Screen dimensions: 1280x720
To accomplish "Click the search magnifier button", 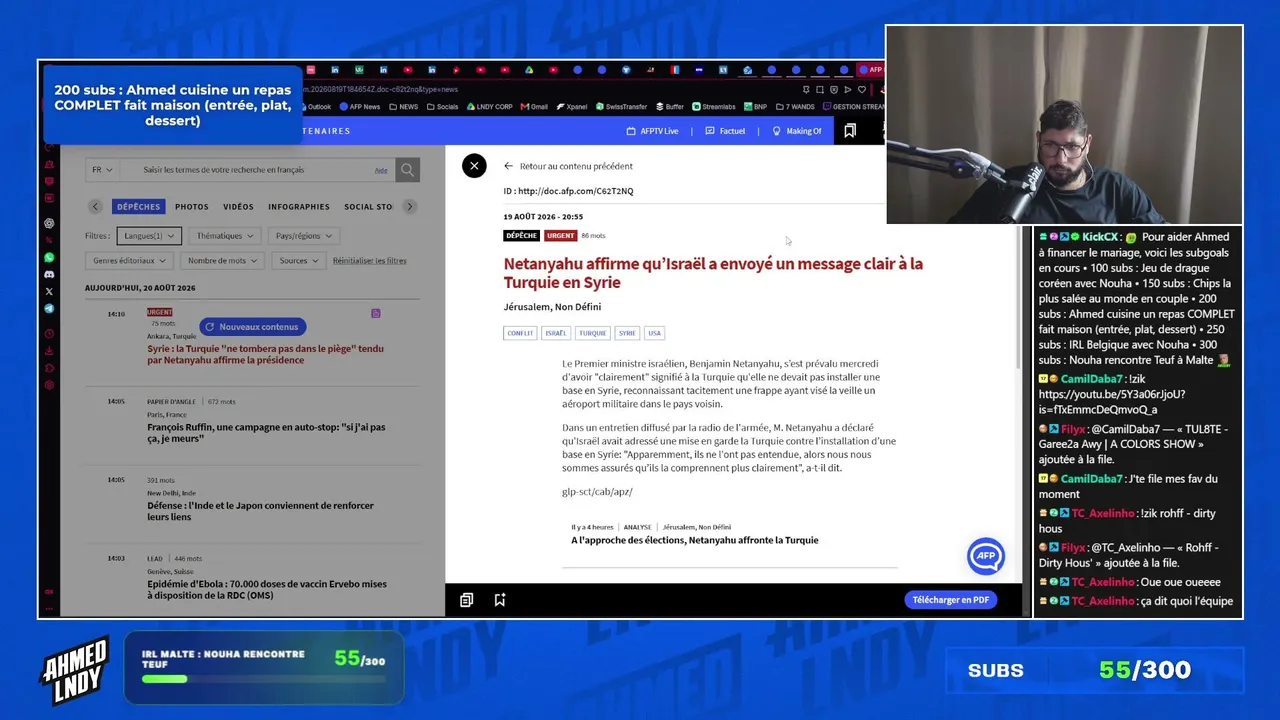I will point(407,170).
